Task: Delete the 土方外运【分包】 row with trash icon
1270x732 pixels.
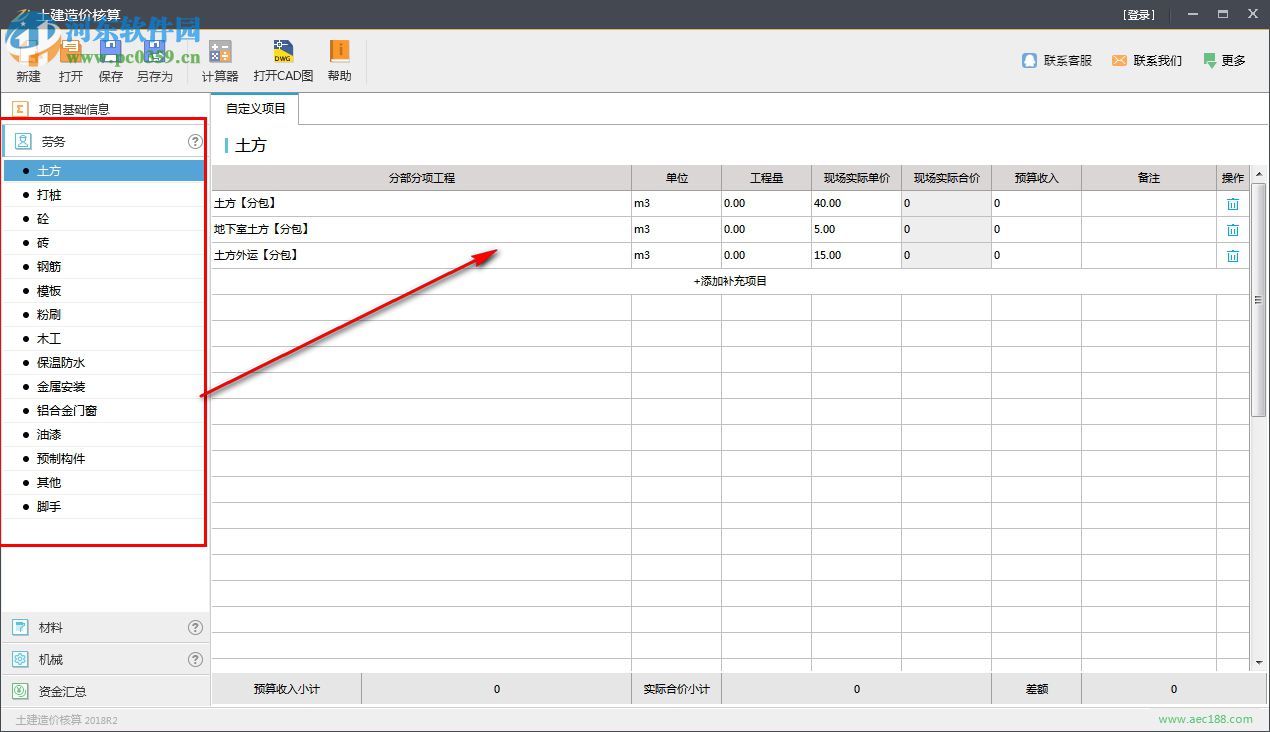Action: tap(1232, 256)
